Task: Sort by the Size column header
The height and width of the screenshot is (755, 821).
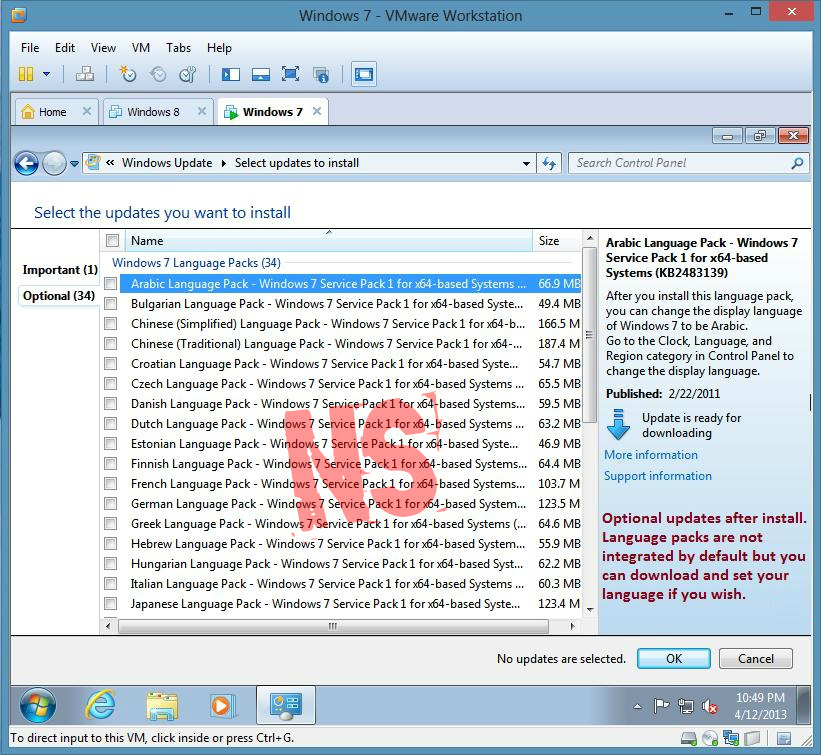Action: 557,241
